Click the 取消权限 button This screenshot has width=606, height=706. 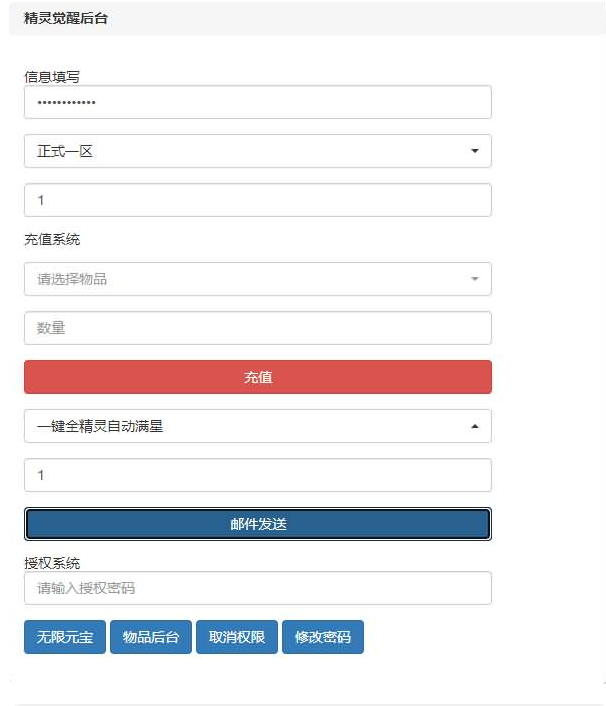[x=237, y=637]
